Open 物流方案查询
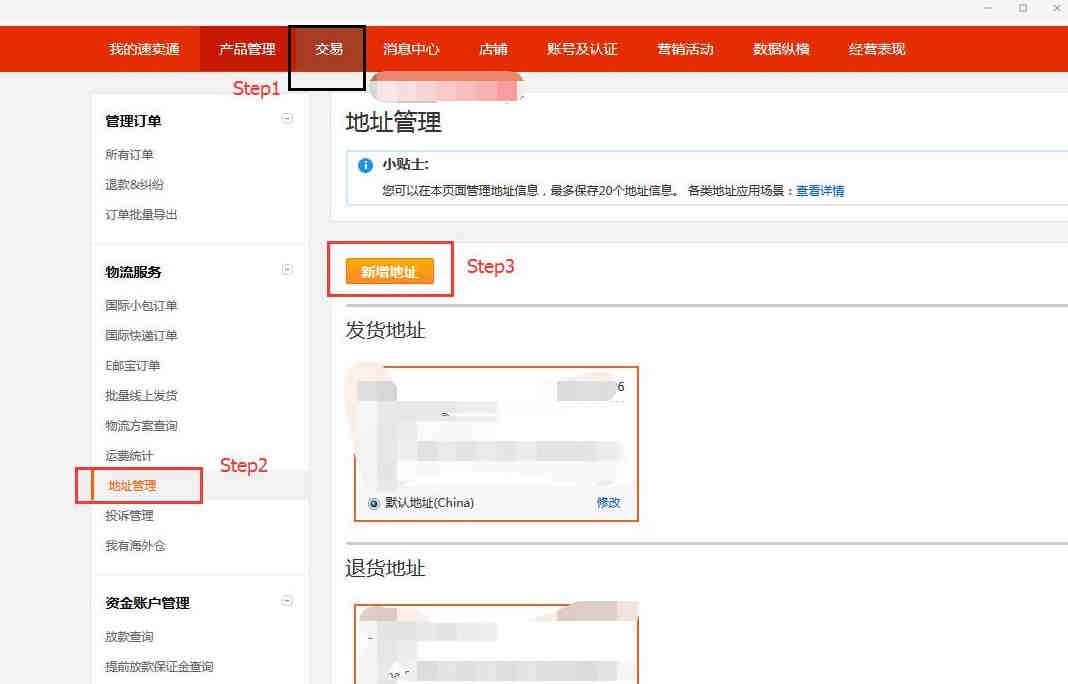The image size is (1068, 684). (141, 426)
